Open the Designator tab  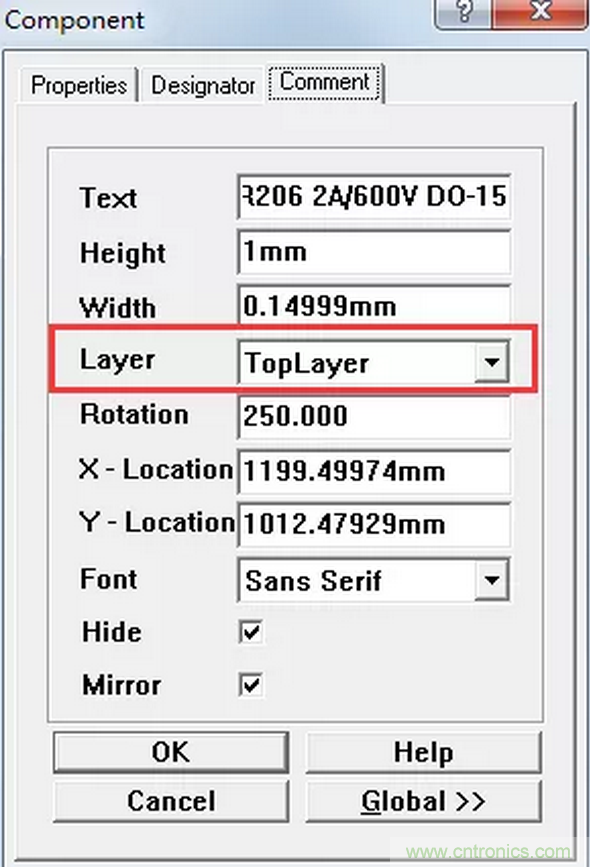203,86
